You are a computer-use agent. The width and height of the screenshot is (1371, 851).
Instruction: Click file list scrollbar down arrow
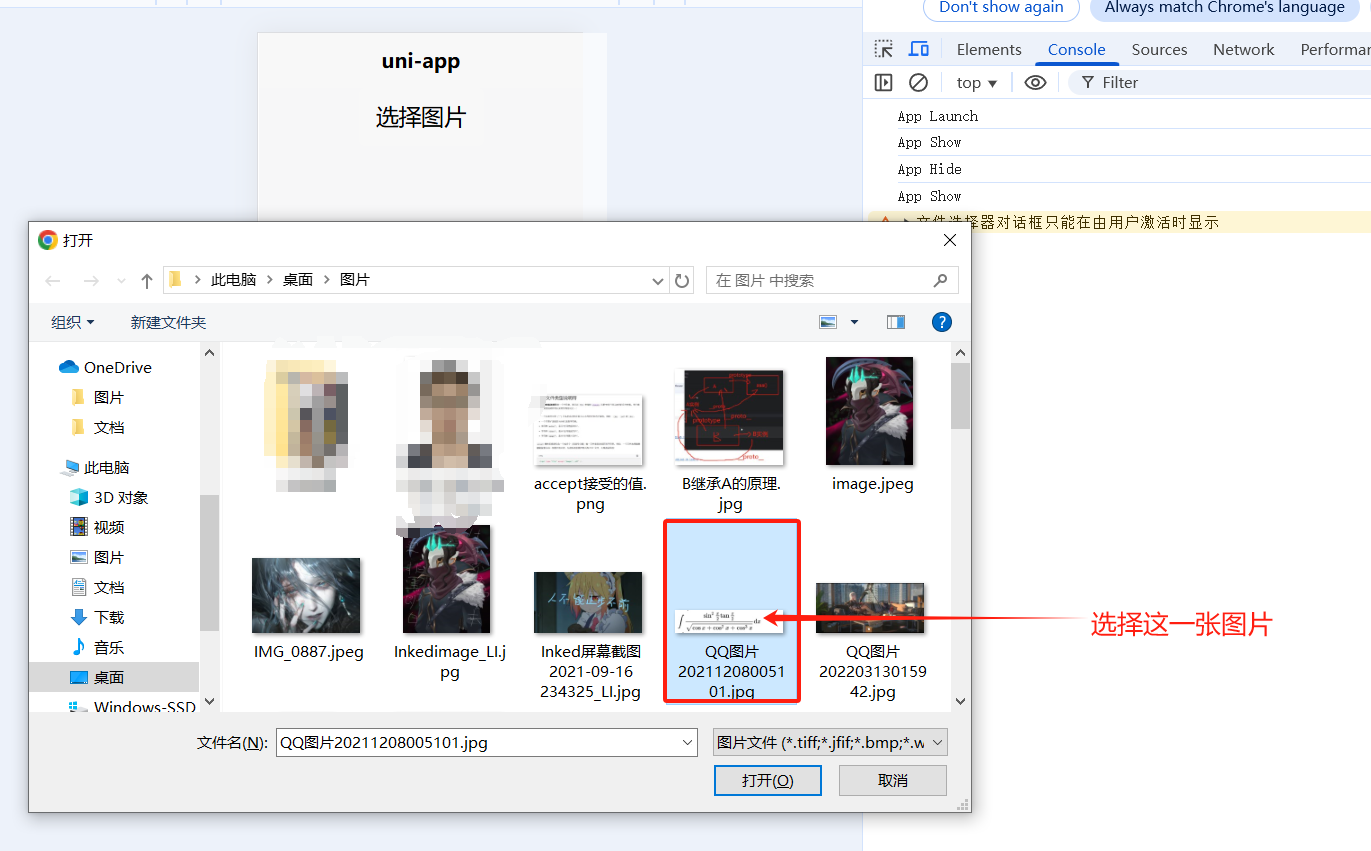(x=960, y=702)
